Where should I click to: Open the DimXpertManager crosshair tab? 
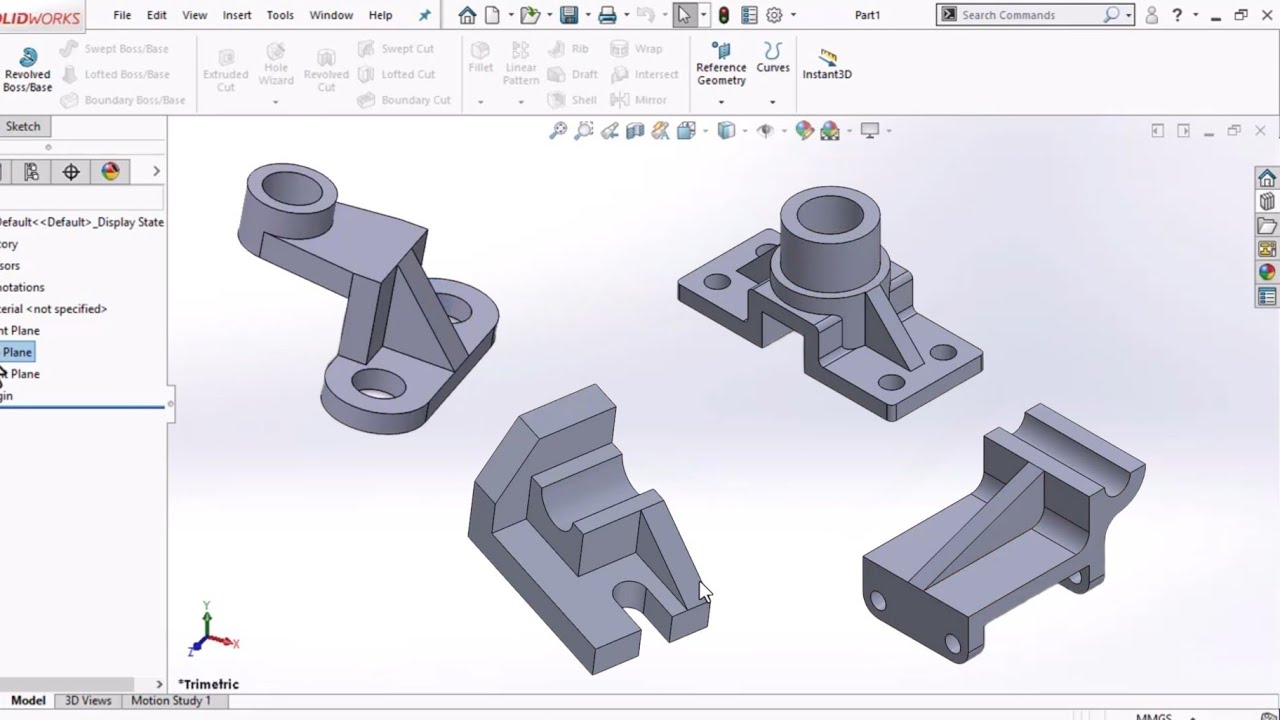pyautogui.click(x=71, y=172)
